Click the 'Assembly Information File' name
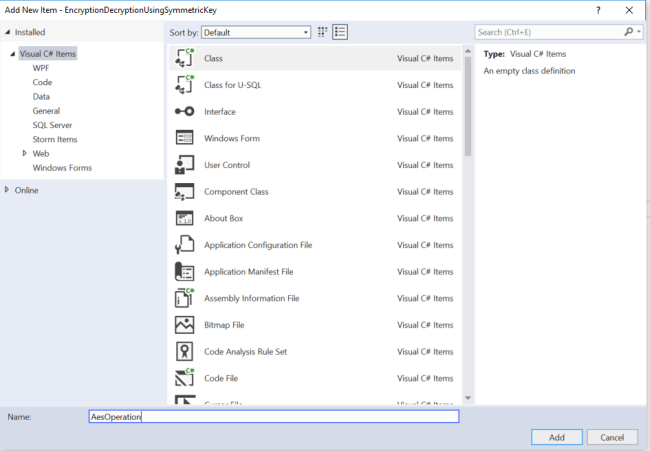 click(x=252, y=298)
